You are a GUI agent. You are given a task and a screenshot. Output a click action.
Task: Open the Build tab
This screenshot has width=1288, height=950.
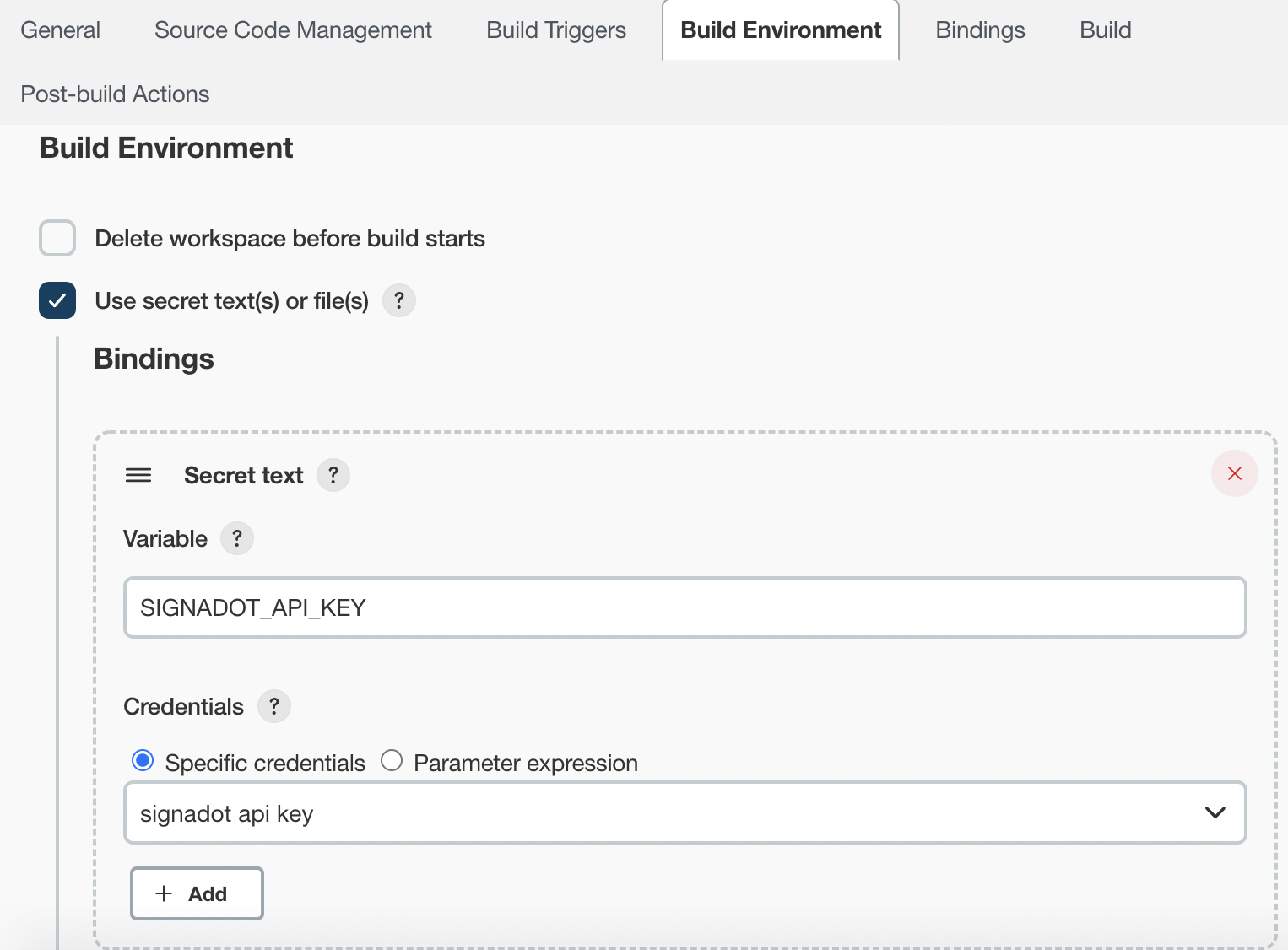pyautogui.click(x=1106, y=30)
